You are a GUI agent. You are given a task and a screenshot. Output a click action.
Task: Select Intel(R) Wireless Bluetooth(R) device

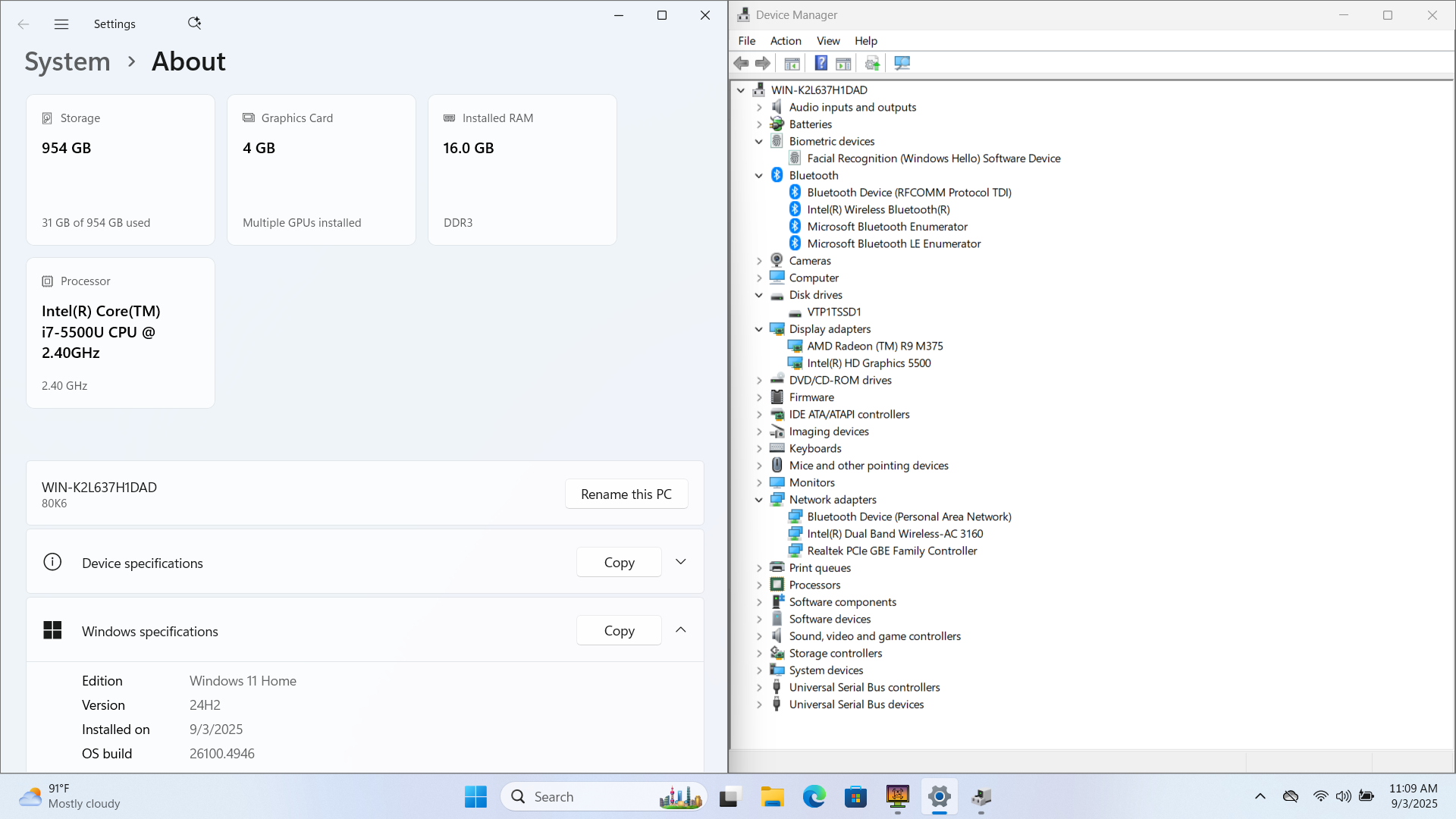click(878, 210)
